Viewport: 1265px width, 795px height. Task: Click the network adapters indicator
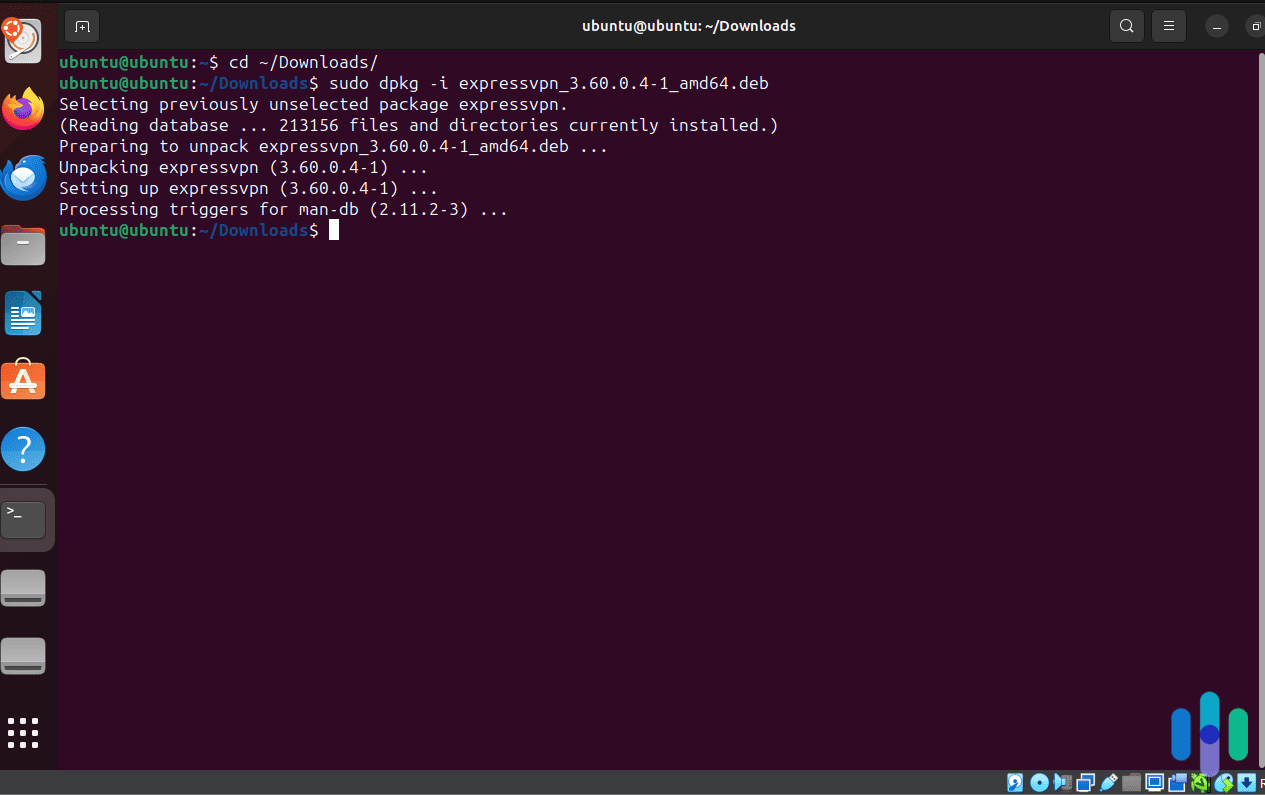coord(1084,782)
